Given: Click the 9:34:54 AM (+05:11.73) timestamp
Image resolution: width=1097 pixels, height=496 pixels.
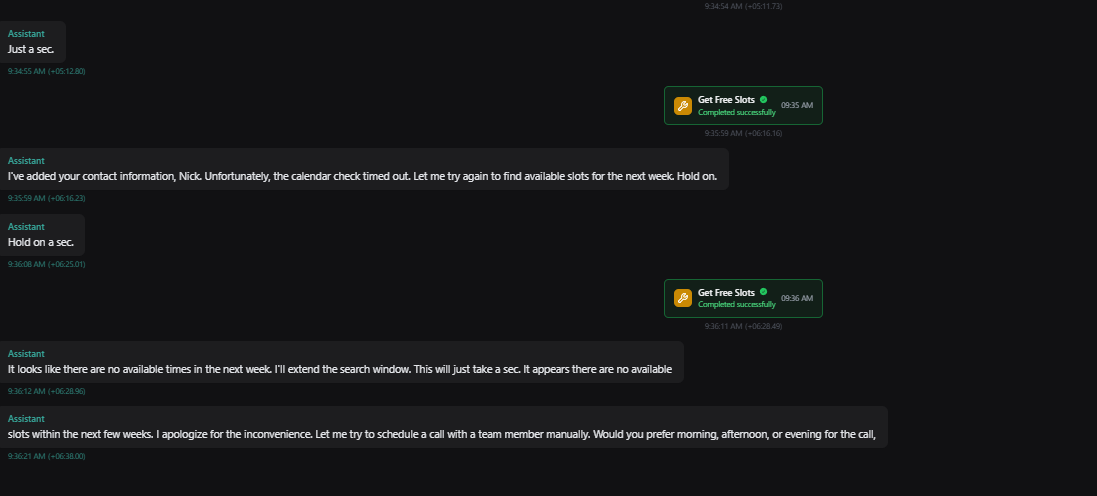Looking at the screenshot, I should click(x=743, y=6).
